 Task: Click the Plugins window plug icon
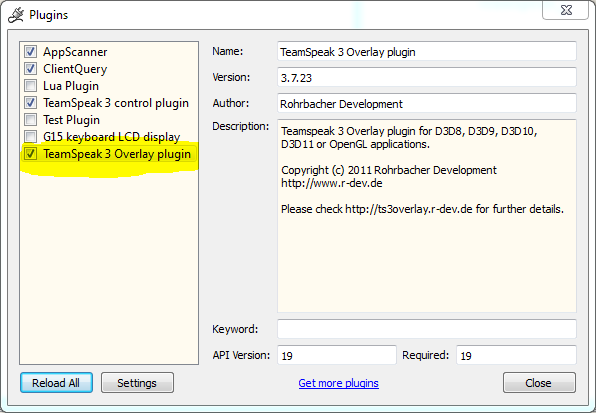[16, 15]
